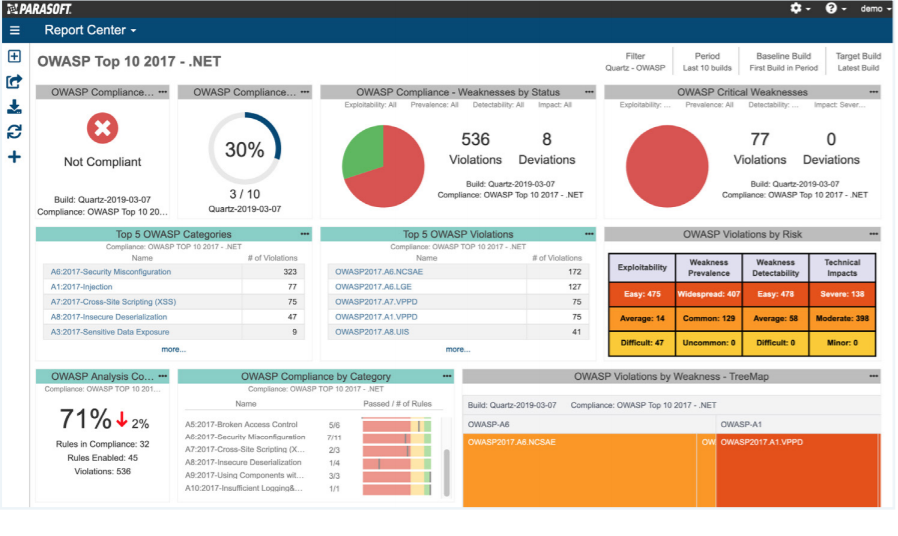Click 77 Violations in Critical Weaknesses
The width and height of the screenshot is (898, 536).
[759, 148]
